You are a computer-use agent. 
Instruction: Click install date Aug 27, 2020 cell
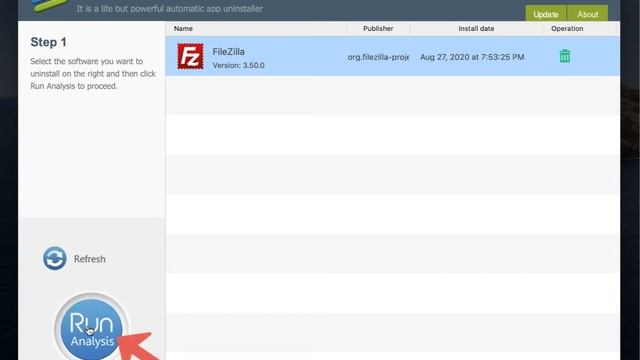click(x=472, y=57)
